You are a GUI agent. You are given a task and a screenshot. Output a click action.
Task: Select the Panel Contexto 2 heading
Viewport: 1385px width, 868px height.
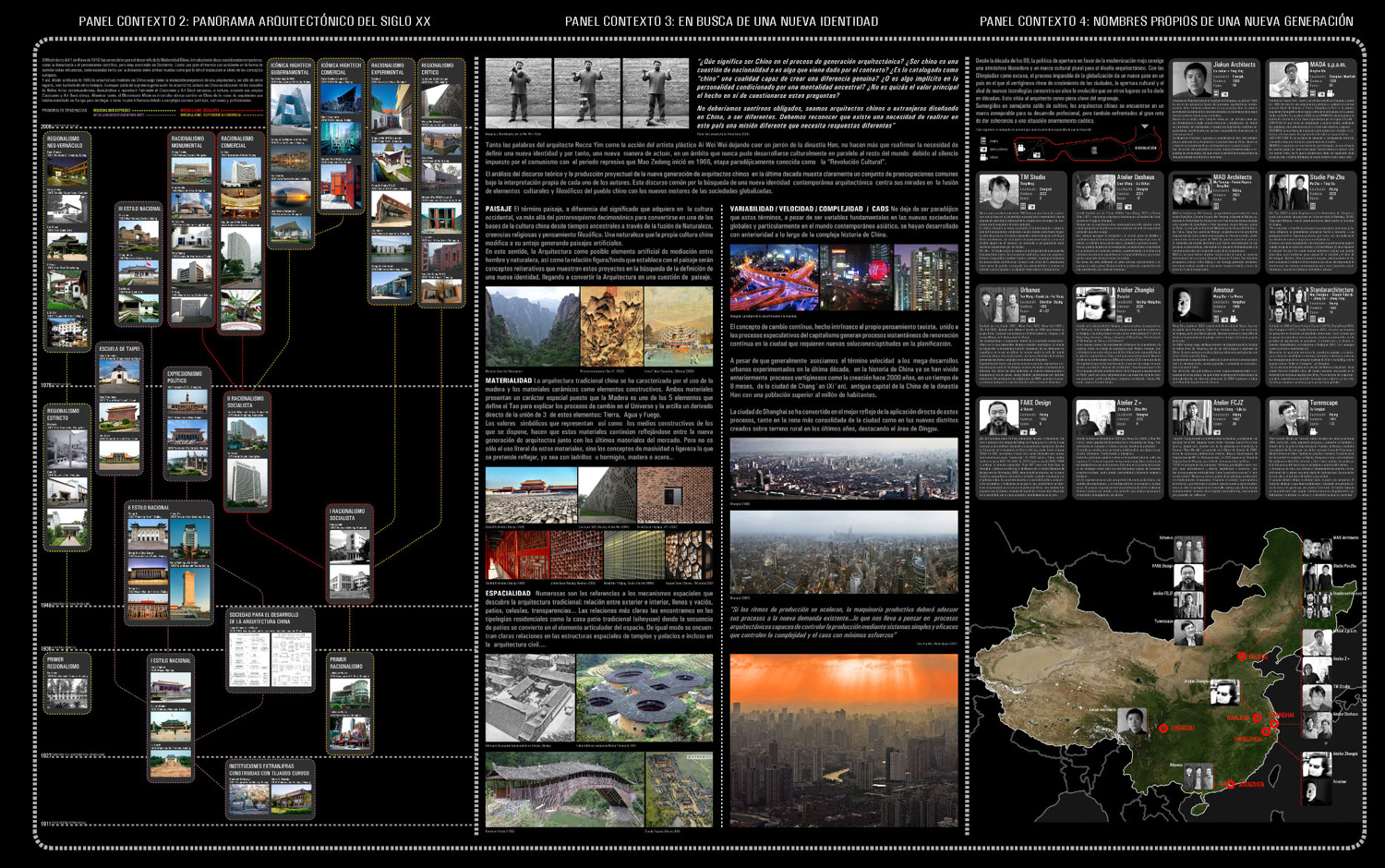(x=254, y=21)
